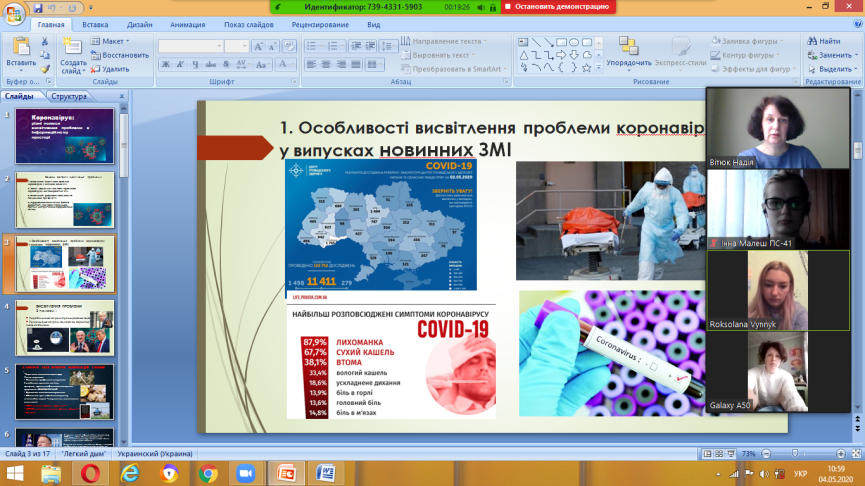Click the Создать слайд icon
This screenshot has height=486, width=865.
tap(73, 47)
